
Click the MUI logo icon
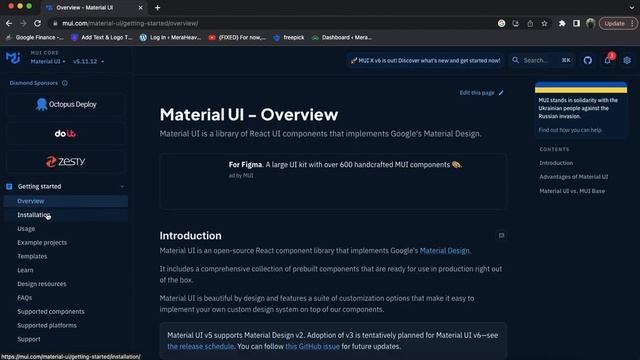pos(13,58)
